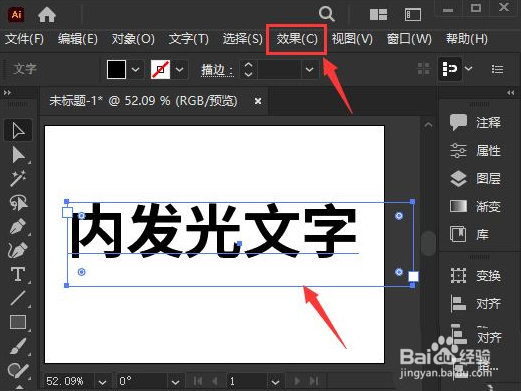Select the Line Segment tool

tap(18, 298)
